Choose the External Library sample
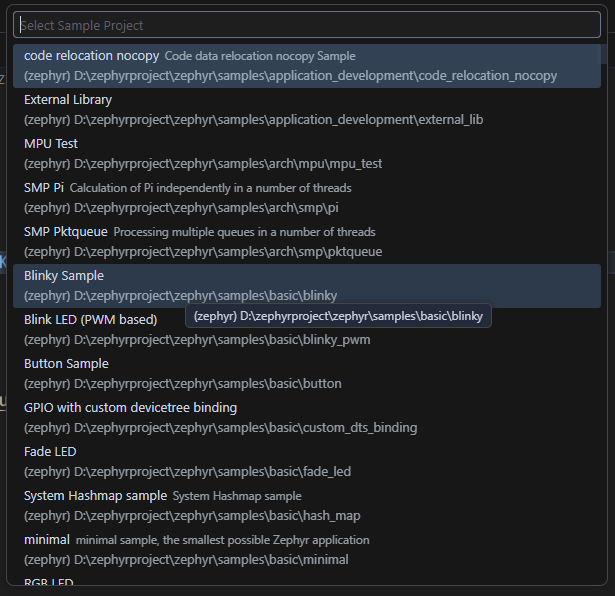This screenshot has width=615, height=596. coord(307,110)
